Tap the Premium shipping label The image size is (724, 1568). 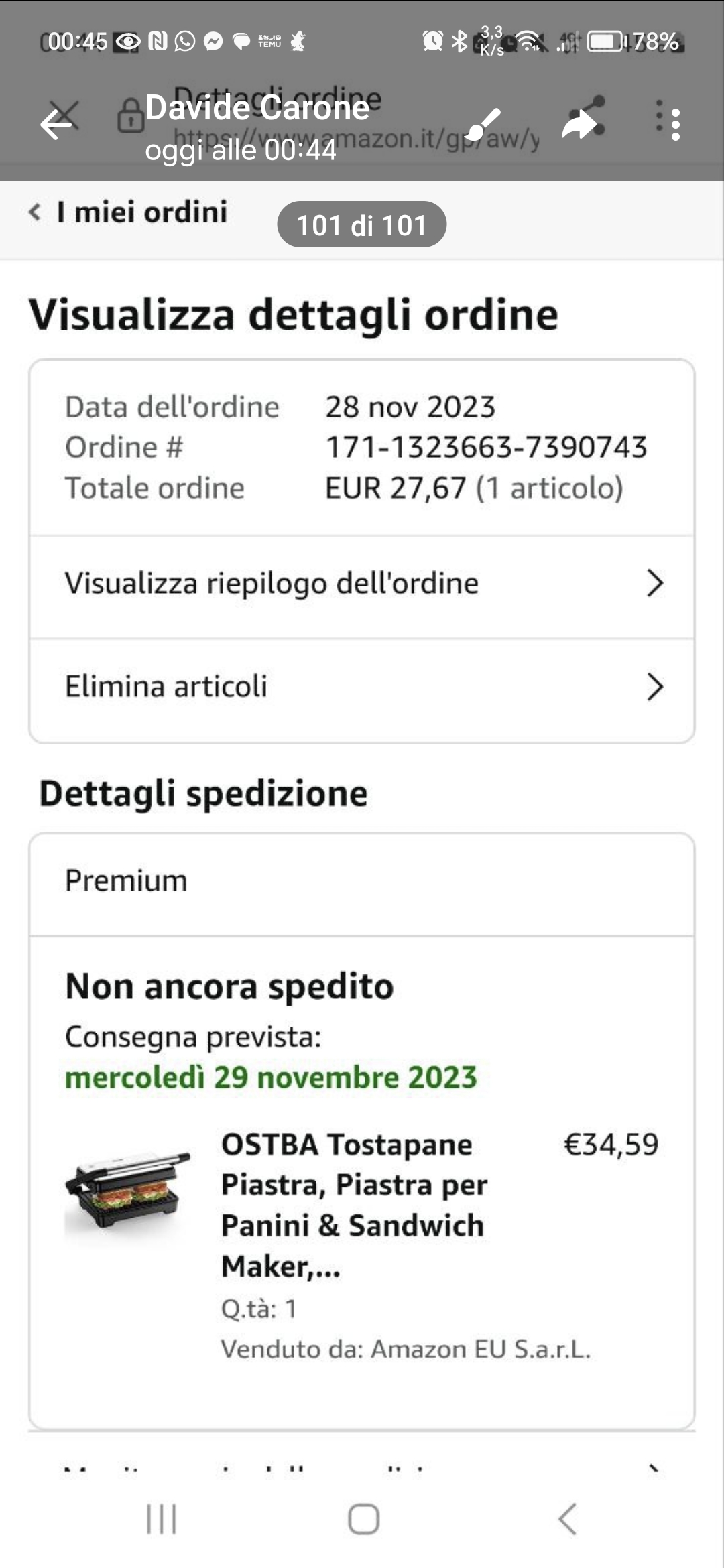click(x=126, y=880)
